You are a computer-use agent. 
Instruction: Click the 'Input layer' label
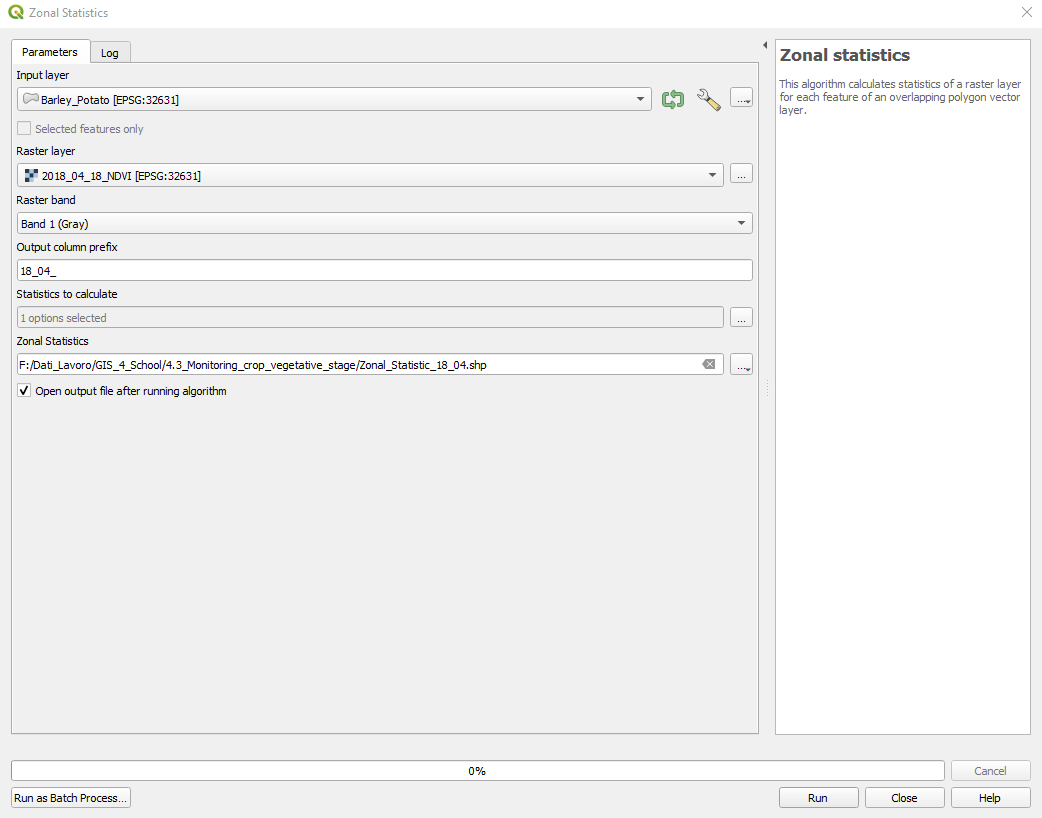point(43,75)
